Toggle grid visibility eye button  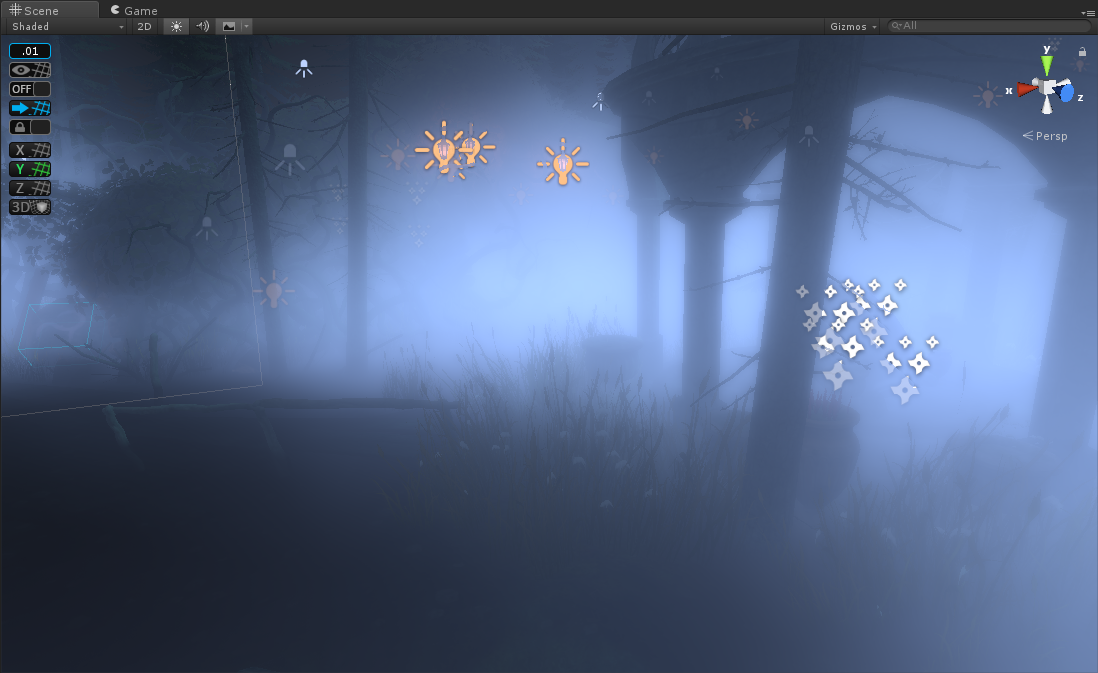(x=30, y=70)
